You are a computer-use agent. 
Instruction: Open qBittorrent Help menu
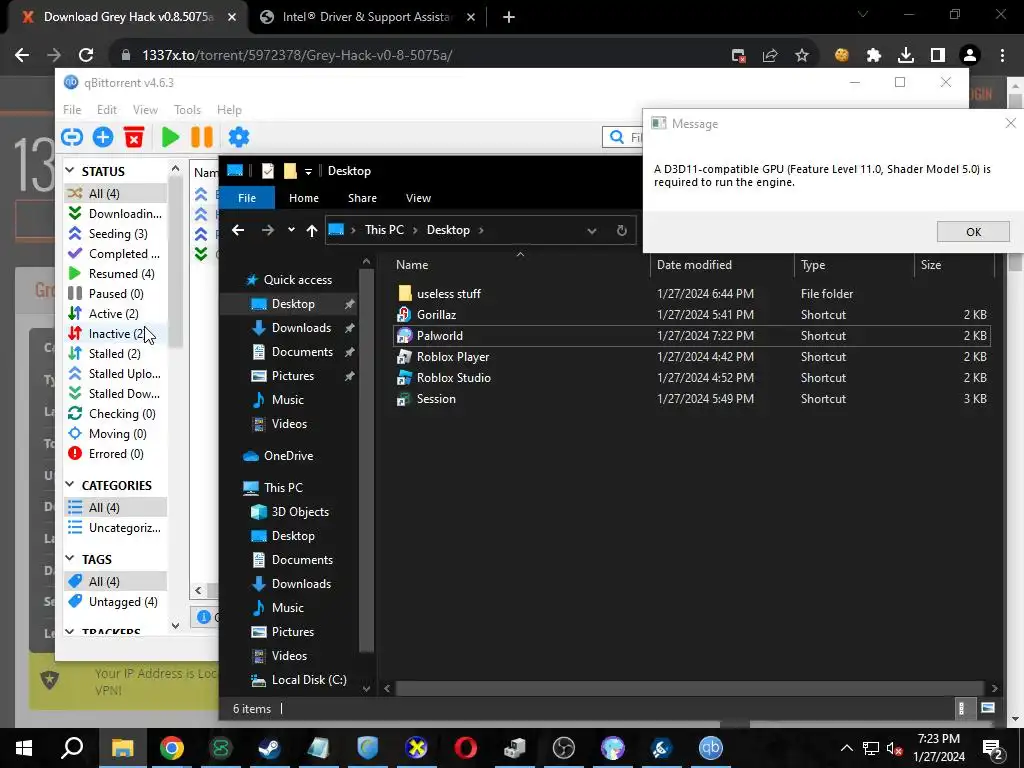(229, 110)
